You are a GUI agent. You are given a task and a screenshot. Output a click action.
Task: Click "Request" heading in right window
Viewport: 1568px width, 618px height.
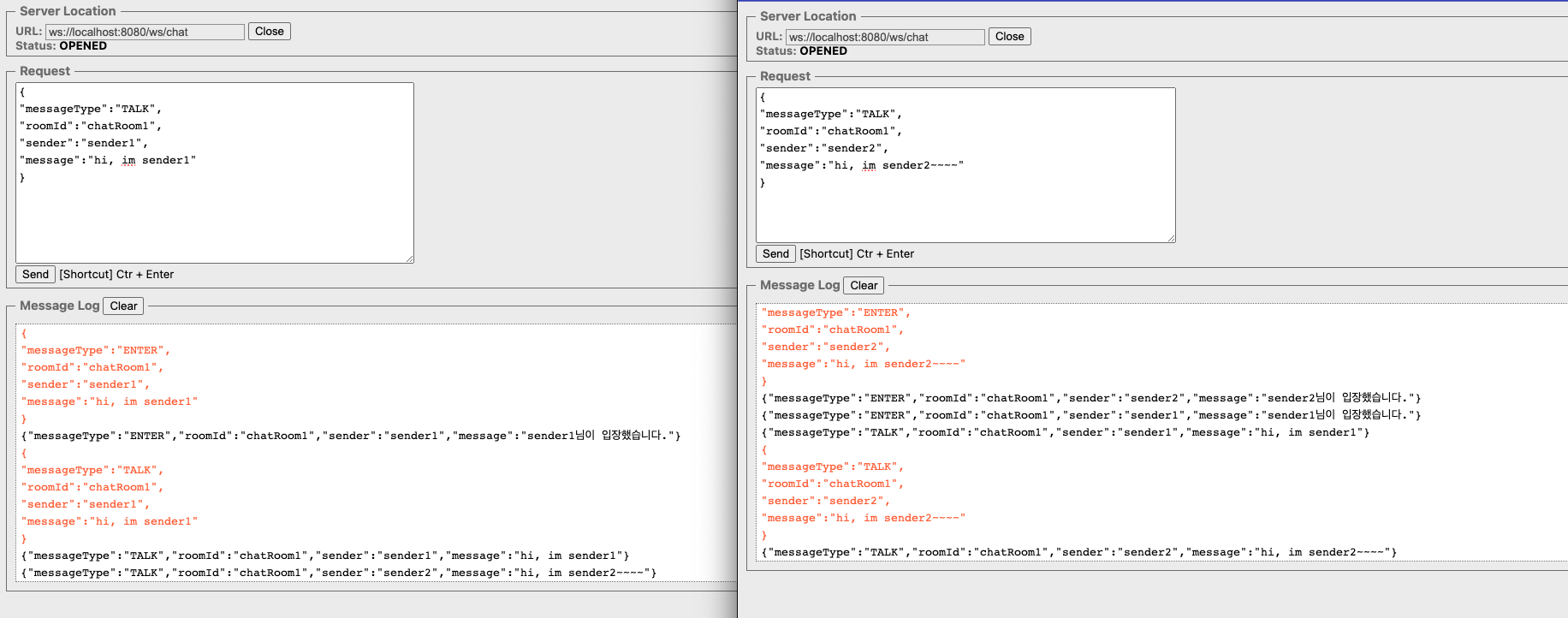(785, 76)
